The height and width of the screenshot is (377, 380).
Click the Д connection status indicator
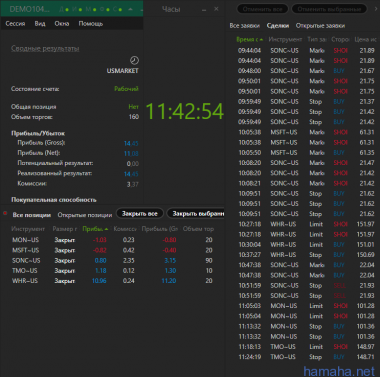coord(64,9)
